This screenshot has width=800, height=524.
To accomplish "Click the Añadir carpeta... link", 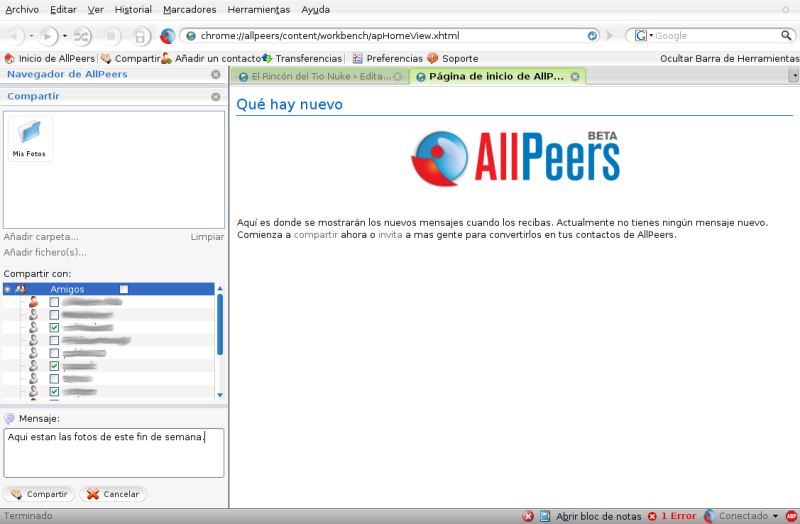I will [x=41, y=237].
